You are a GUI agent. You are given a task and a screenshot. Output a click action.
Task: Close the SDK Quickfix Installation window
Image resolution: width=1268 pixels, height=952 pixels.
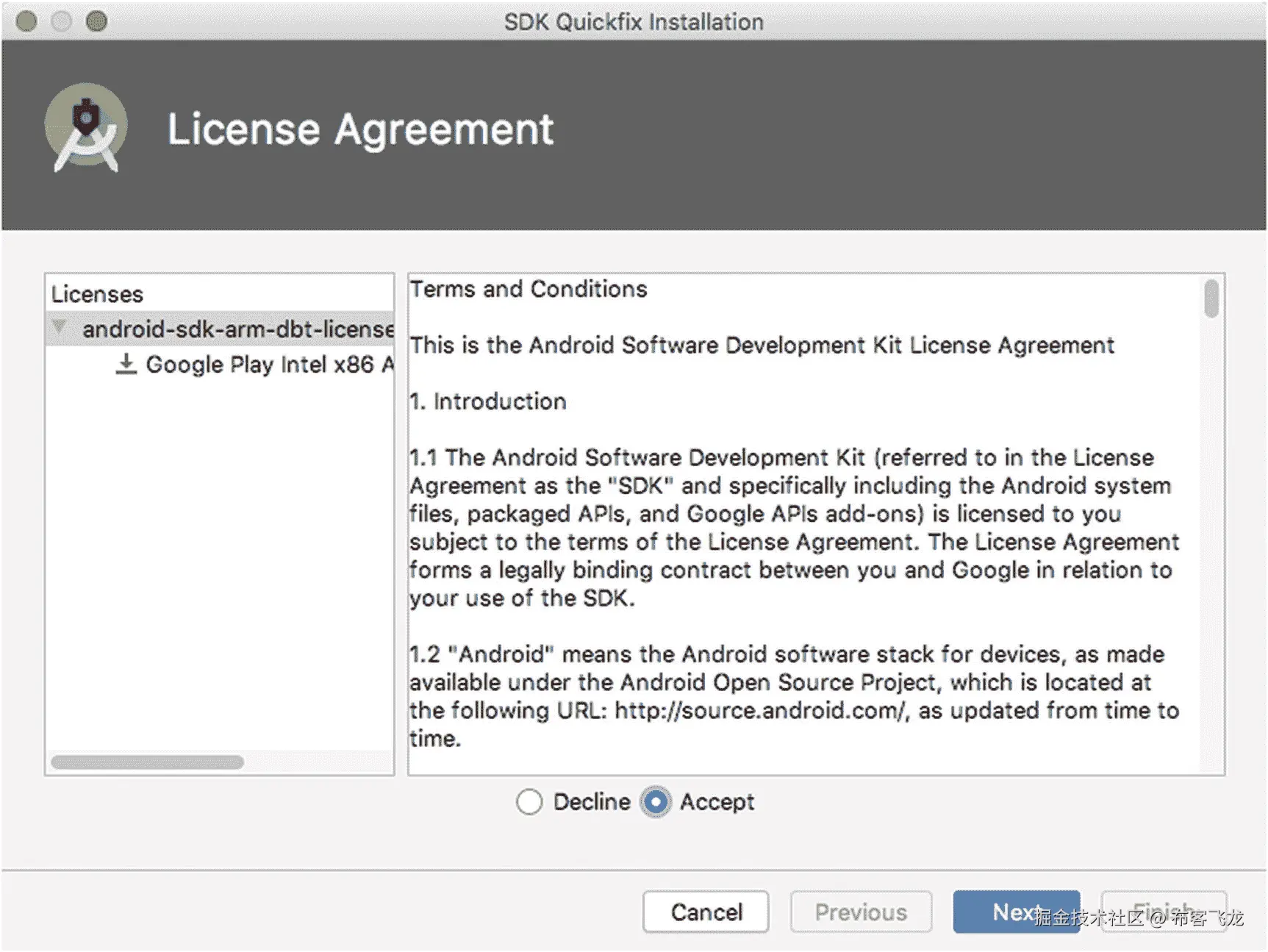tap(26, 21)
